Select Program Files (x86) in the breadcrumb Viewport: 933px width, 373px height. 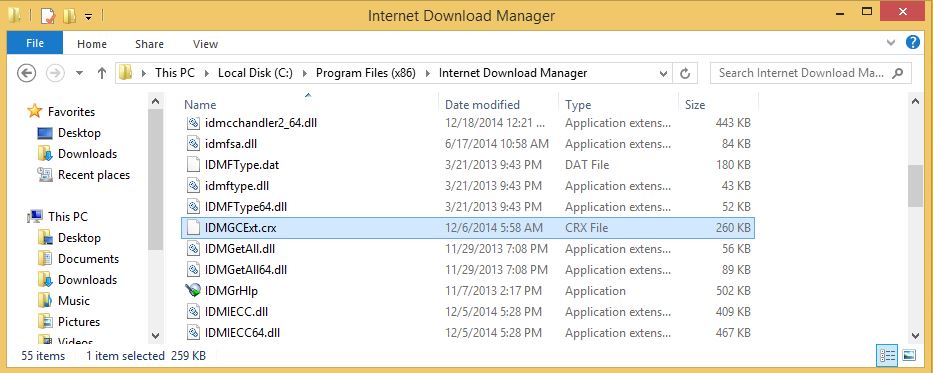click(x=365, y=73)
